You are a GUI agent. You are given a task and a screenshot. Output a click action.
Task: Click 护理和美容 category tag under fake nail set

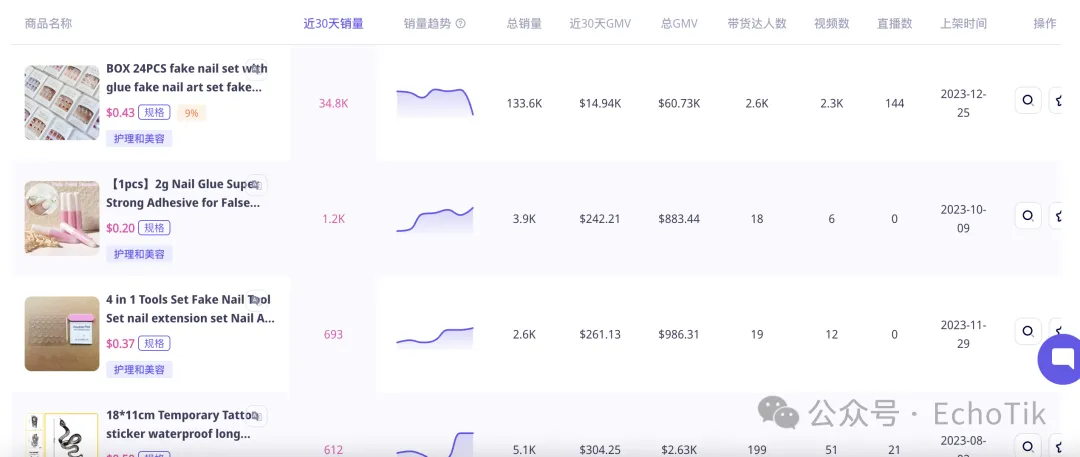(139, 139)
